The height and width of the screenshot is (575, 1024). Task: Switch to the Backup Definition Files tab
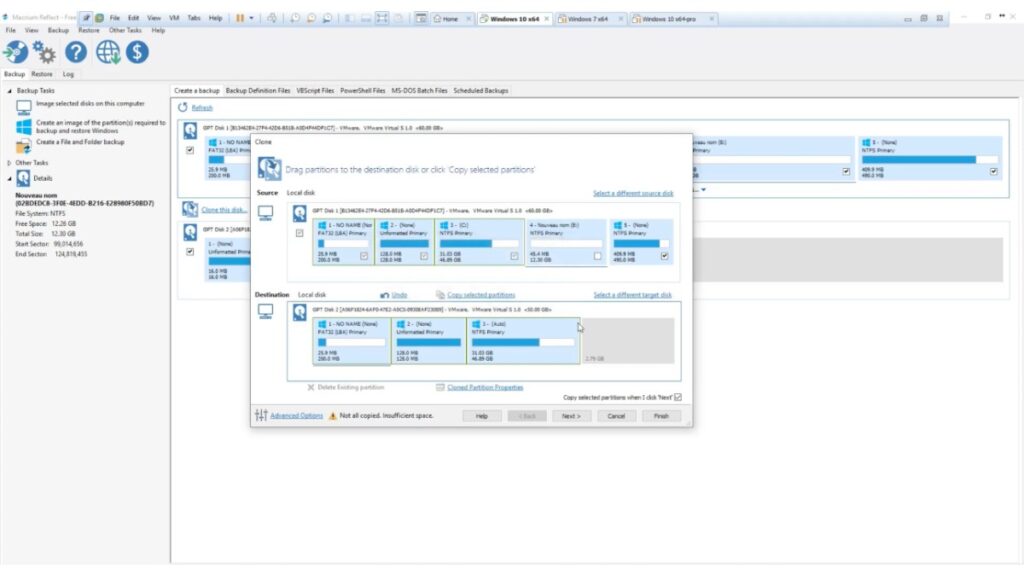258,91
